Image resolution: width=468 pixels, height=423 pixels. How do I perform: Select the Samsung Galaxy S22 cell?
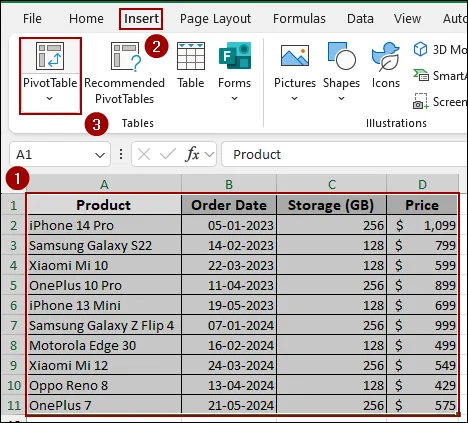coord(104,245)
